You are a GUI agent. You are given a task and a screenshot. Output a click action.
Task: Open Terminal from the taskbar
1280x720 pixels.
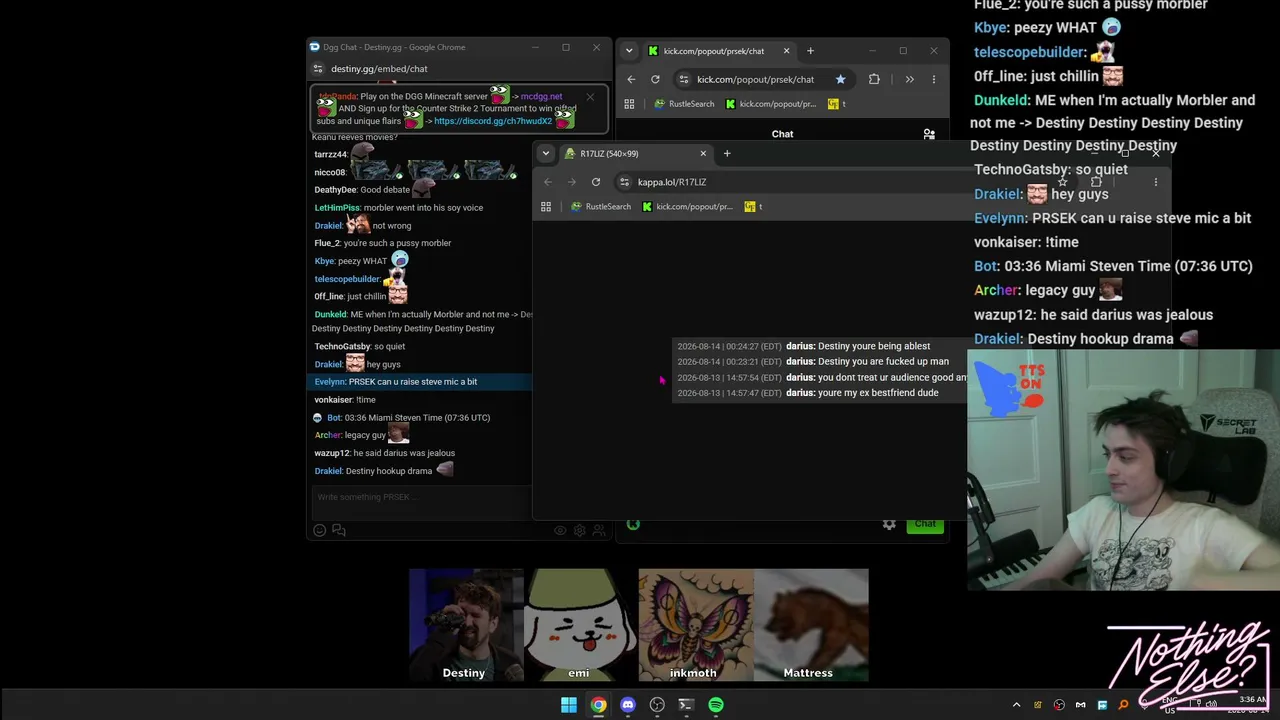686,705
